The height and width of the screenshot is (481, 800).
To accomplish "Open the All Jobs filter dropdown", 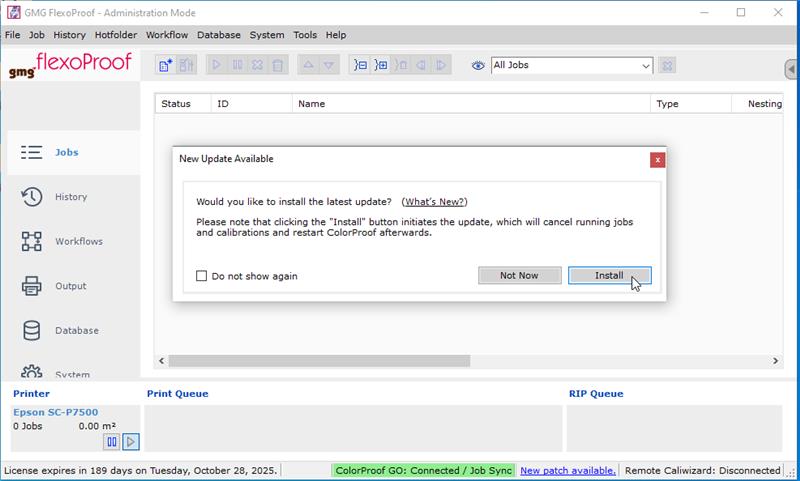I will point(572,65).
